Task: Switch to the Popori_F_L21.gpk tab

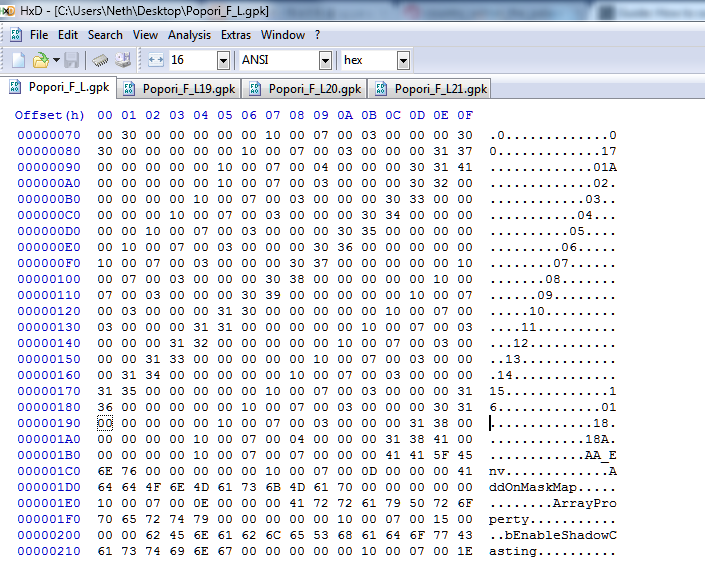Action: 431,89
